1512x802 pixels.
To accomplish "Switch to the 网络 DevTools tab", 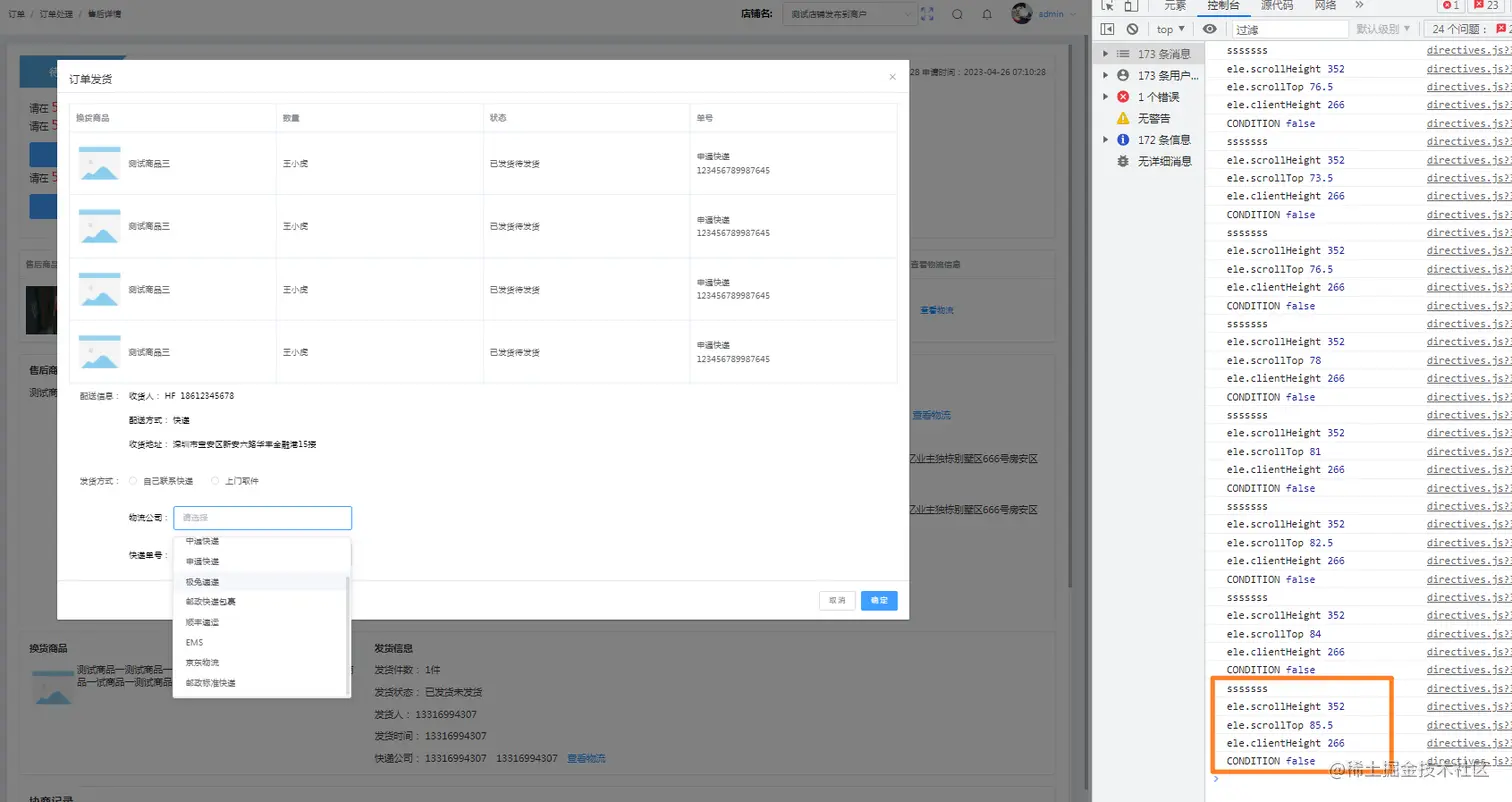I will [x=1325, y=5].
